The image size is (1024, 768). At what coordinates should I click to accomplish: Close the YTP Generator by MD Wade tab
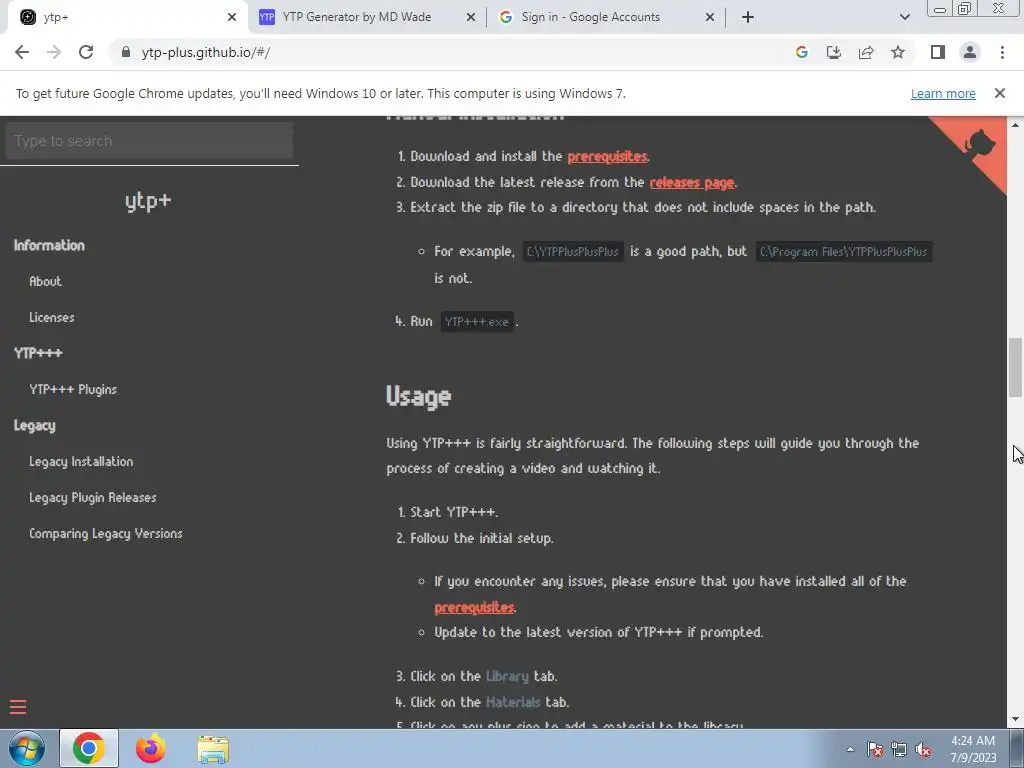coord(470,18)
